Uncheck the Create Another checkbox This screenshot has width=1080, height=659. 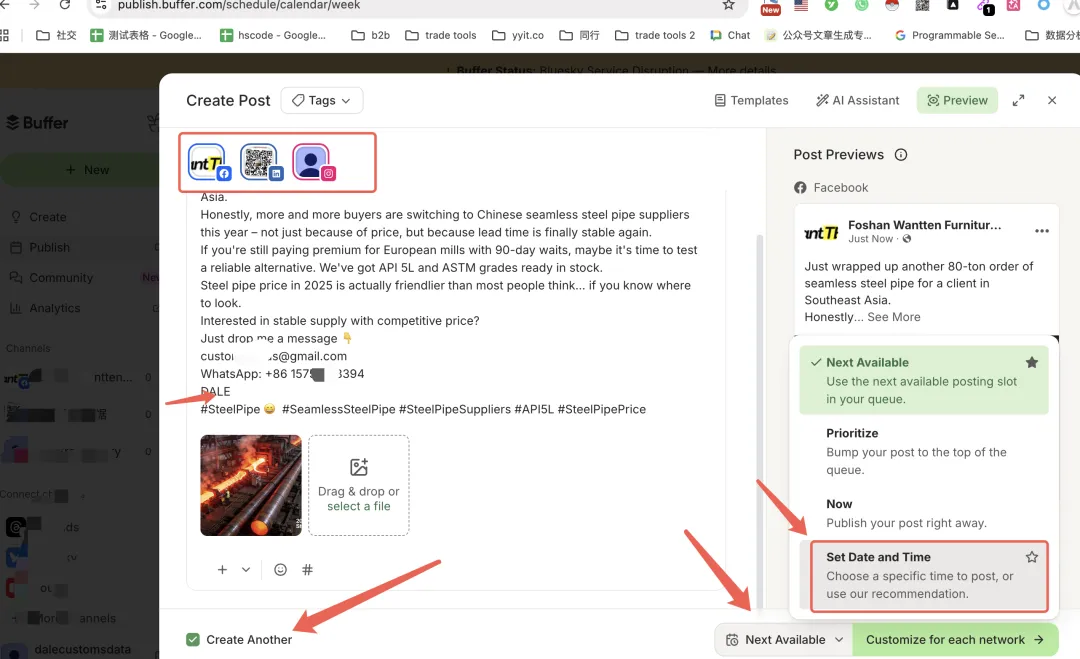click(193, 640)
